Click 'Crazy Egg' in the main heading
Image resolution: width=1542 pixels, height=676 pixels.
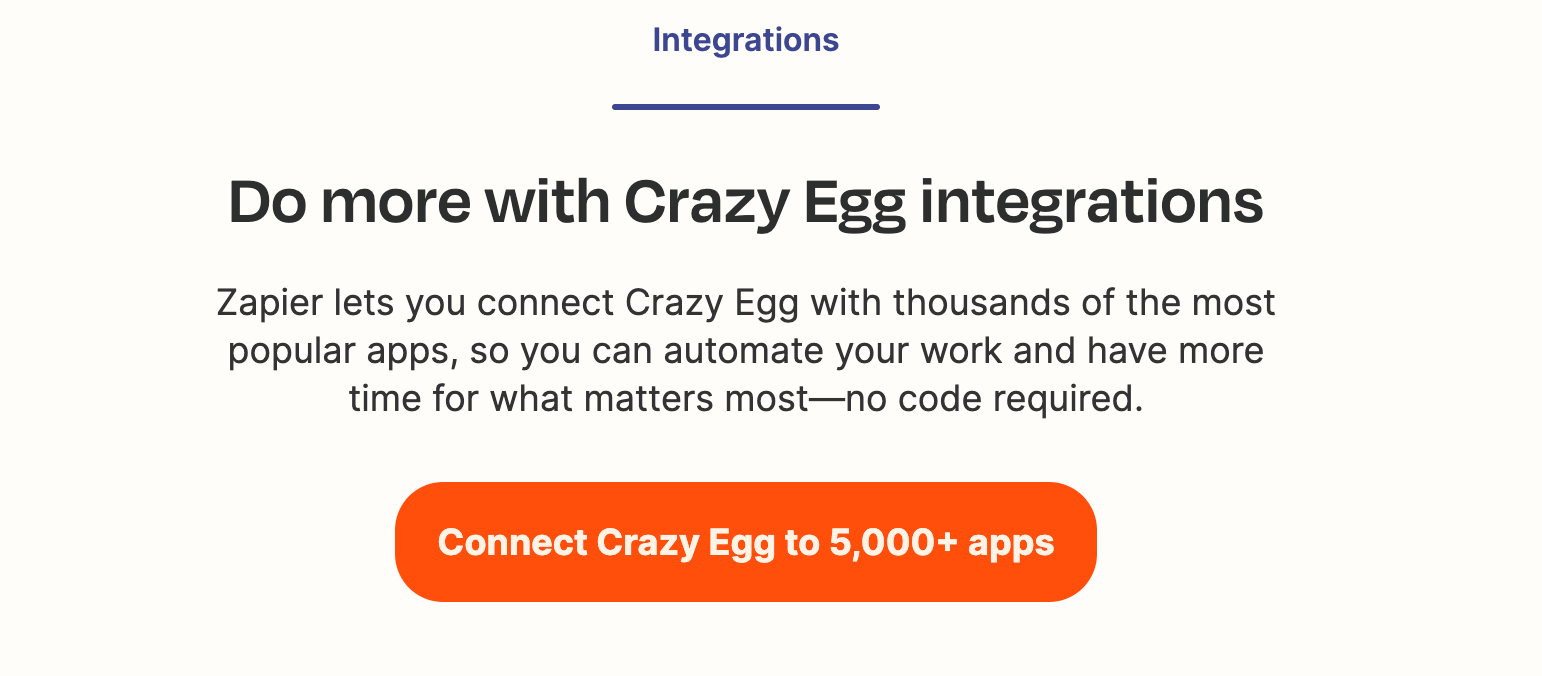click(765, 203)
